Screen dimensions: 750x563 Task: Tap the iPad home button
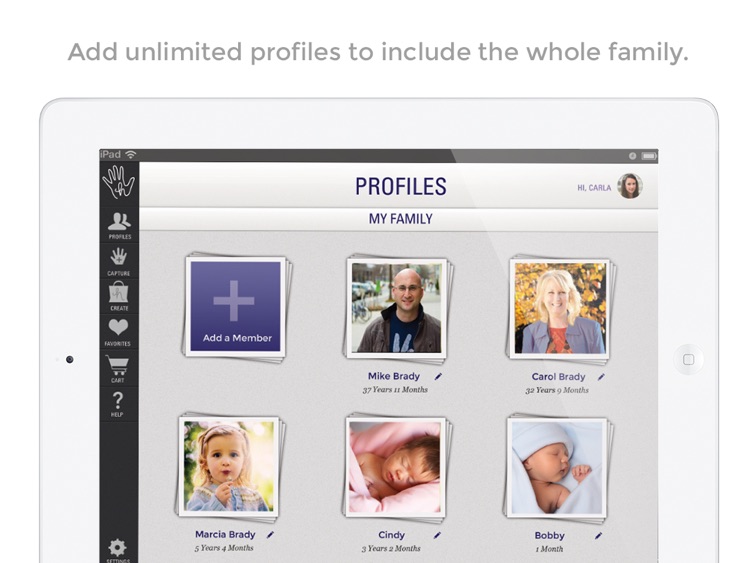coord(688,359)
